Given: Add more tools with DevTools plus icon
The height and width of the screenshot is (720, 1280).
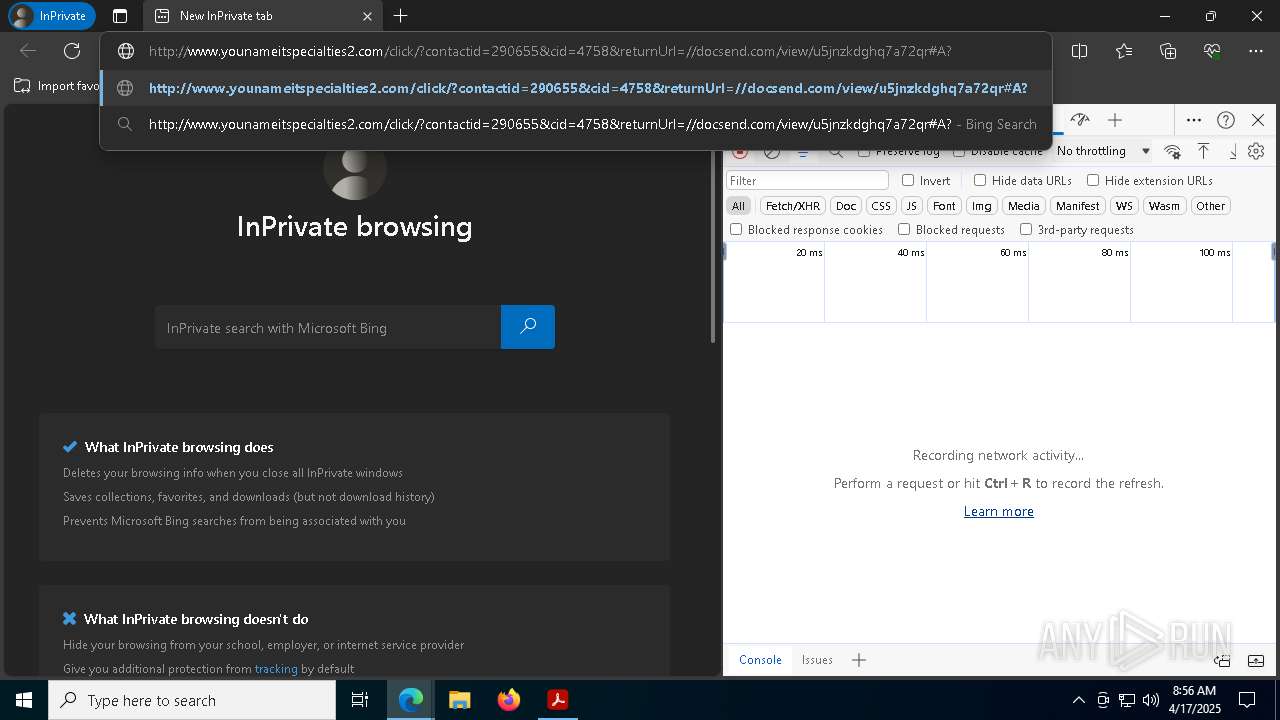Looking at the screenshot, I should tap(1115, 120).
